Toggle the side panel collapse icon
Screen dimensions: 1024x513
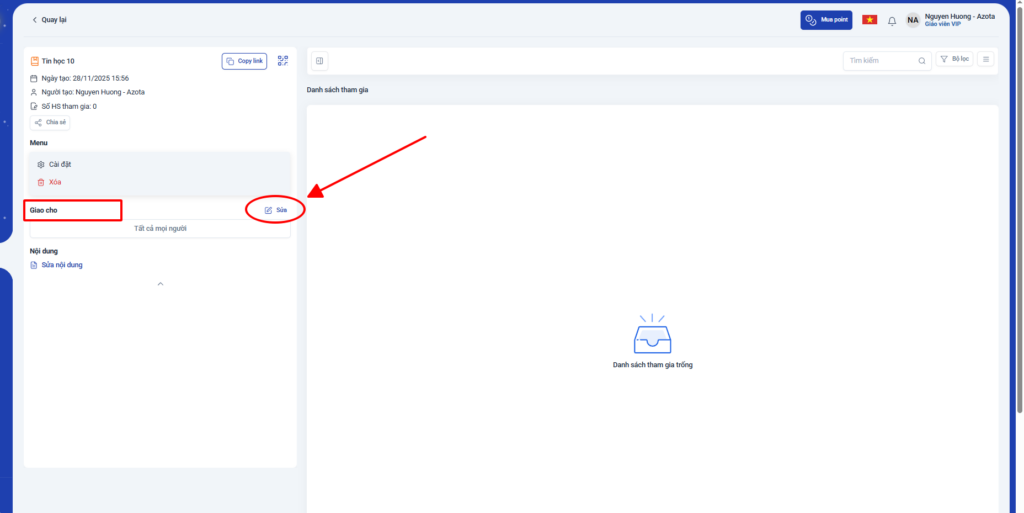[x=319, y=61]
